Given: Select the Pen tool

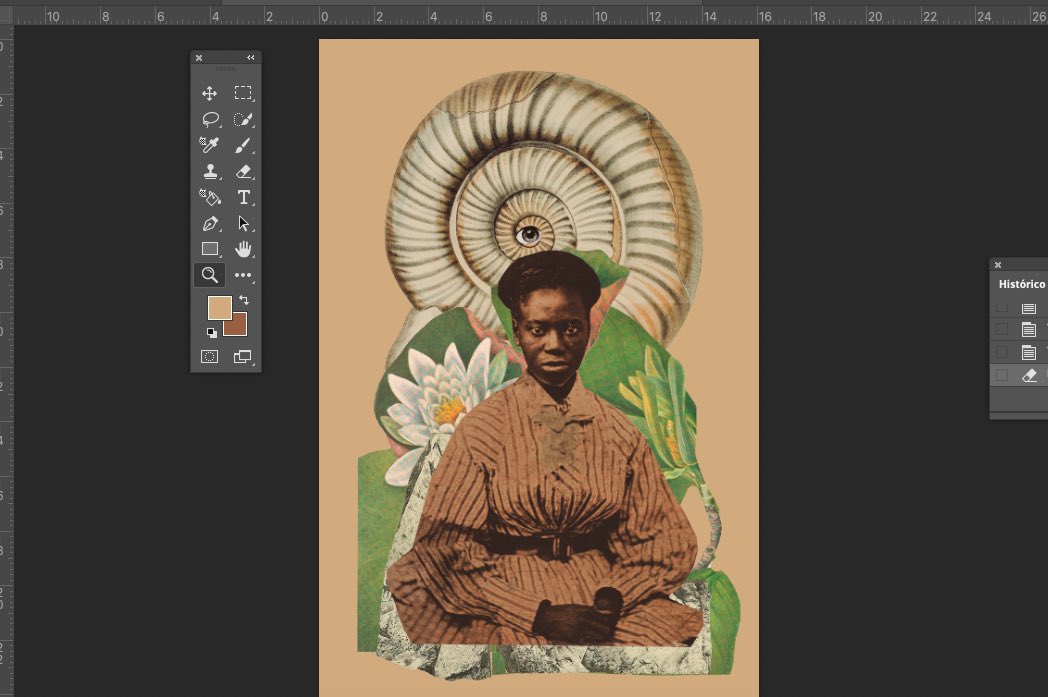Looking at the screenshot, I should (210, 223).
